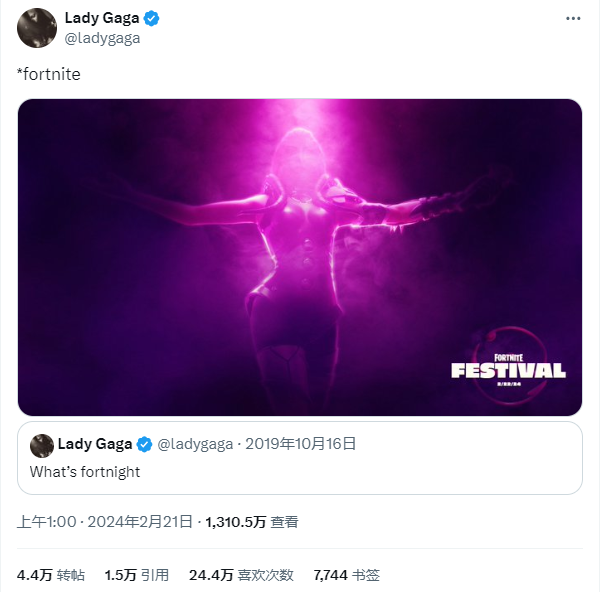The height and width of the screenshot is (592, 601).
Task: Open the Fortnite Festival image
Action: [x=300, y=257]
